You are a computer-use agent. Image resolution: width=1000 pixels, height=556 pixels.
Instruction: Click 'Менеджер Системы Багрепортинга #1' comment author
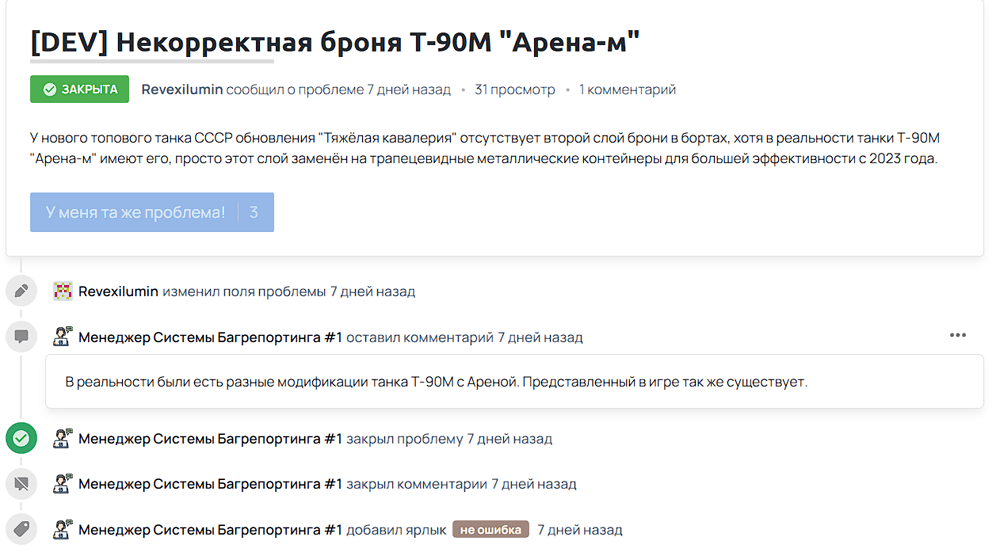point(210,337)
